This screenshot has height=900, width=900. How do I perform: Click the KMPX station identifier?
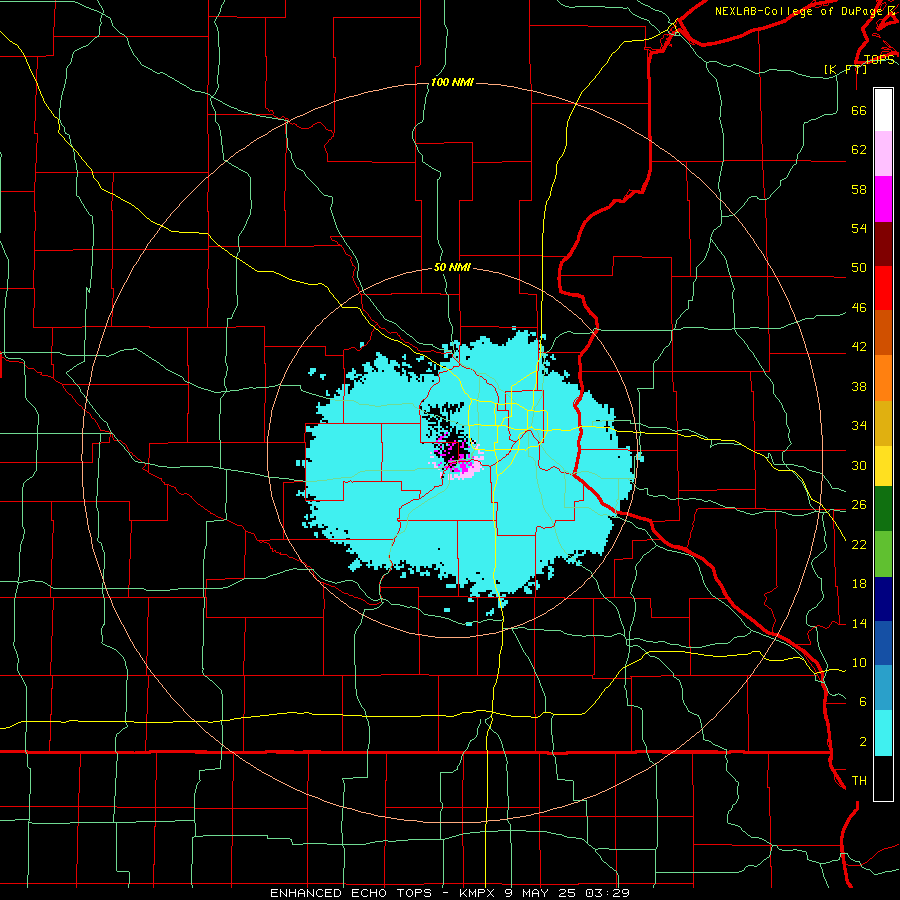(x=479, y=893)
